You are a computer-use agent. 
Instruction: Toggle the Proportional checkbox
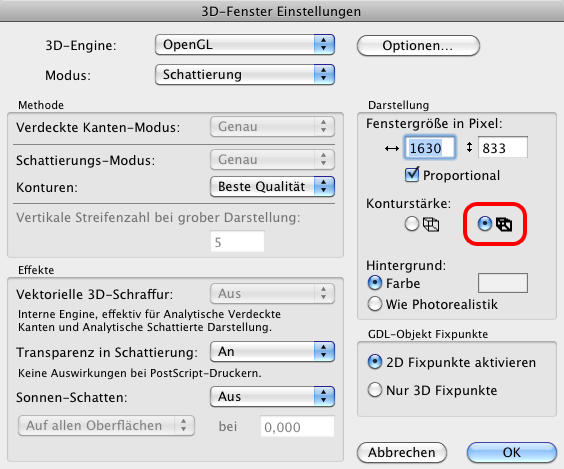[x=412, y=175]
